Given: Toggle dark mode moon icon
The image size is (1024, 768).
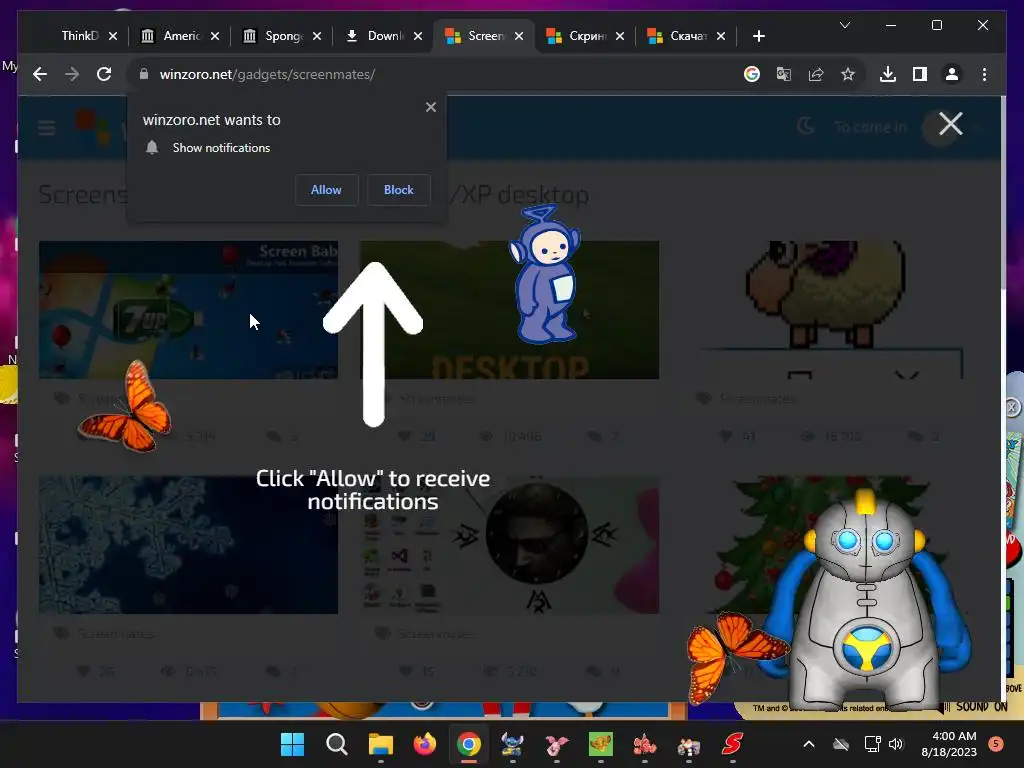Looking at the screenshot, I should pyautogui.click(x=807, y=126).
